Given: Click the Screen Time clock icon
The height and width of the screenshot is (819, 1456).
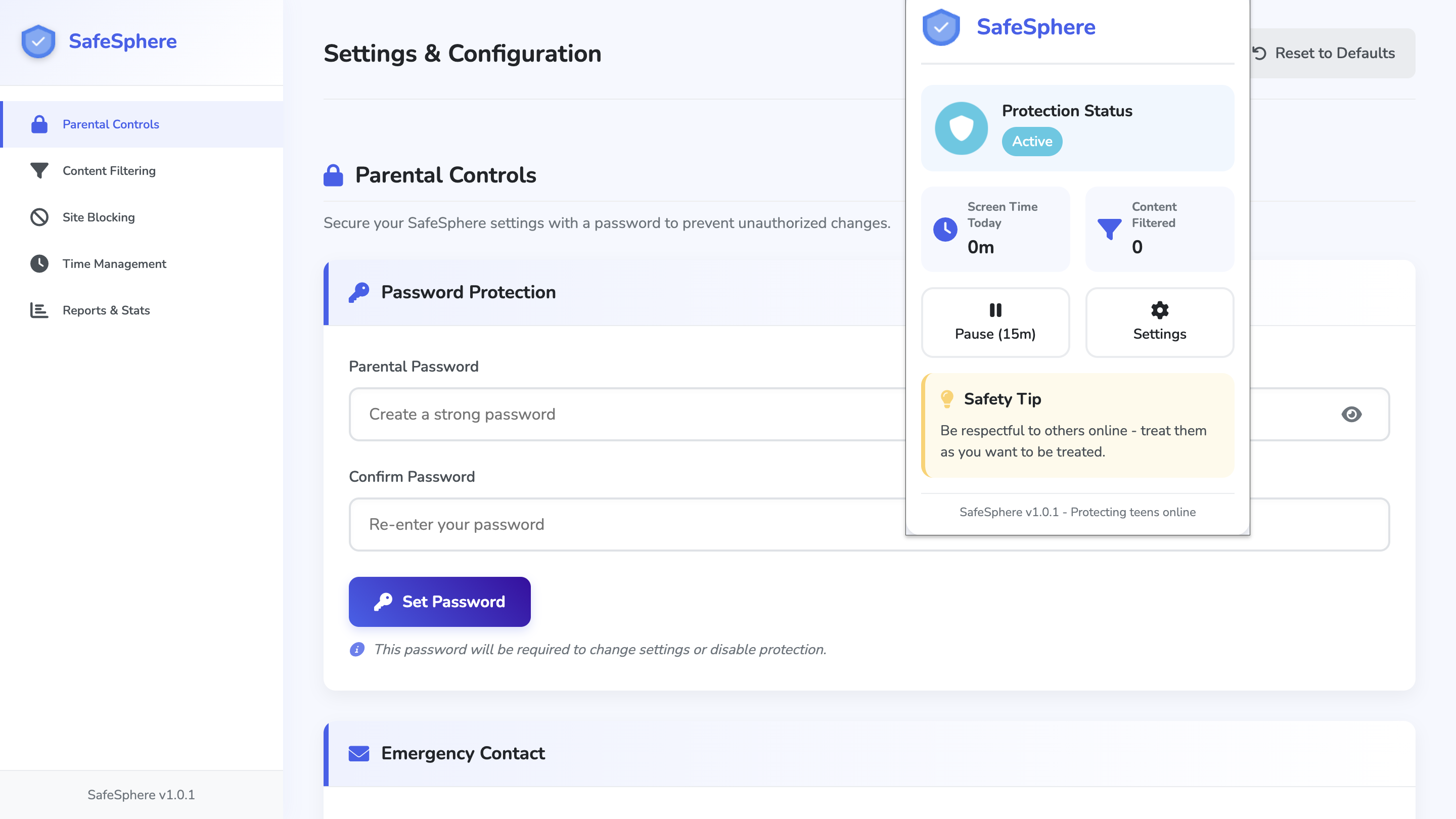Looking at the screenshot, I should 945,230.
